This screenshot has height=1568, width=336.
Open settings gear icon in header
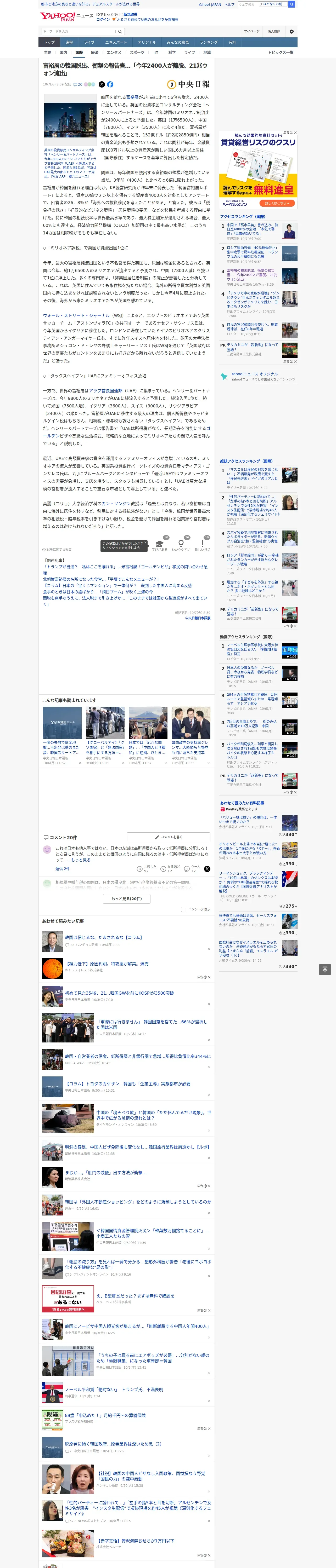coord(292,31)
